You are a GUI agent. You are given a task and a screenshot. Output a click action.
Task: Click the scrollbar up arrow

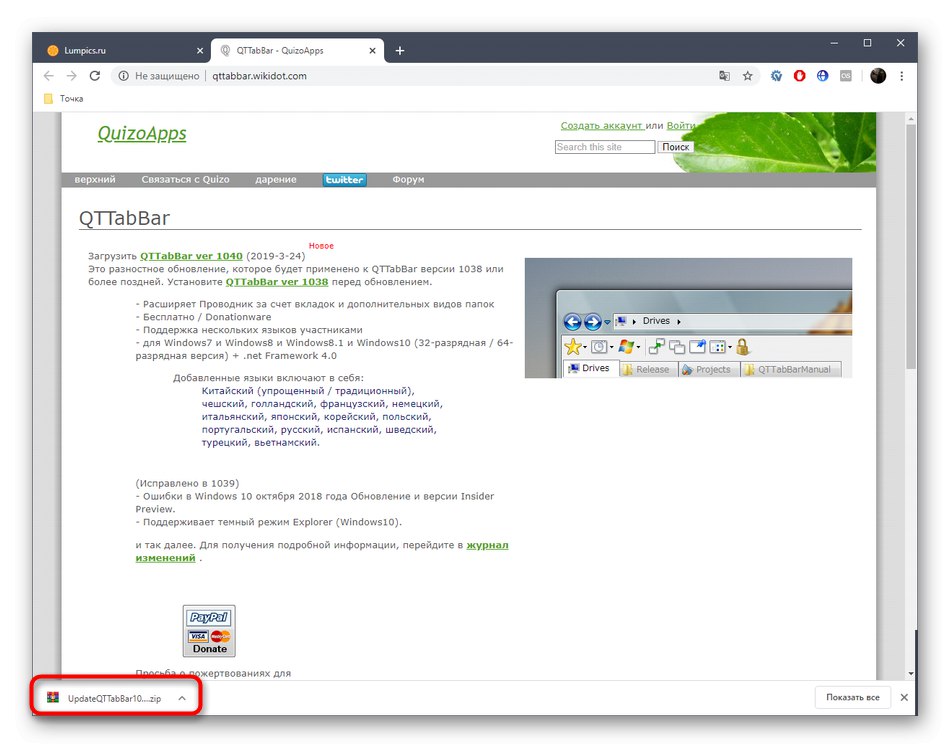[x=911, y=119]
